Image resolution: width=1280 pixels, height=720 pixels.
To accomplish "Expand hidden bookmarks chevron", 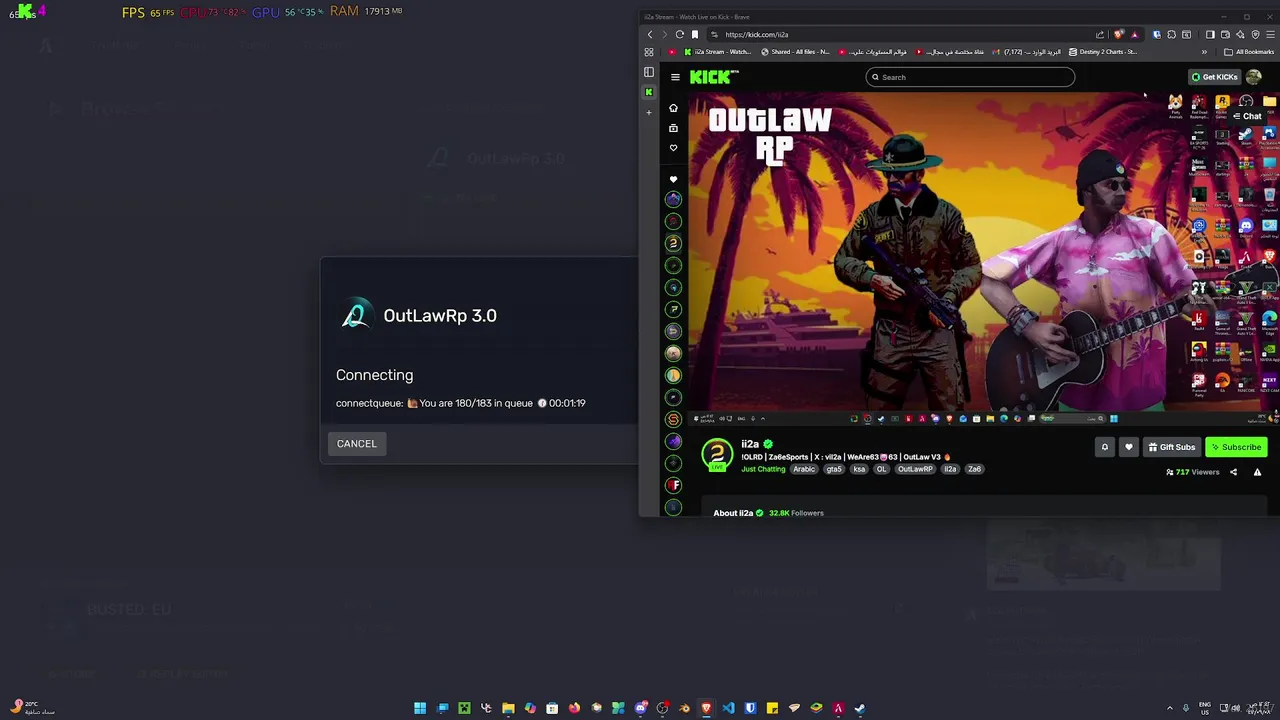I will (x=1204, y=52).
